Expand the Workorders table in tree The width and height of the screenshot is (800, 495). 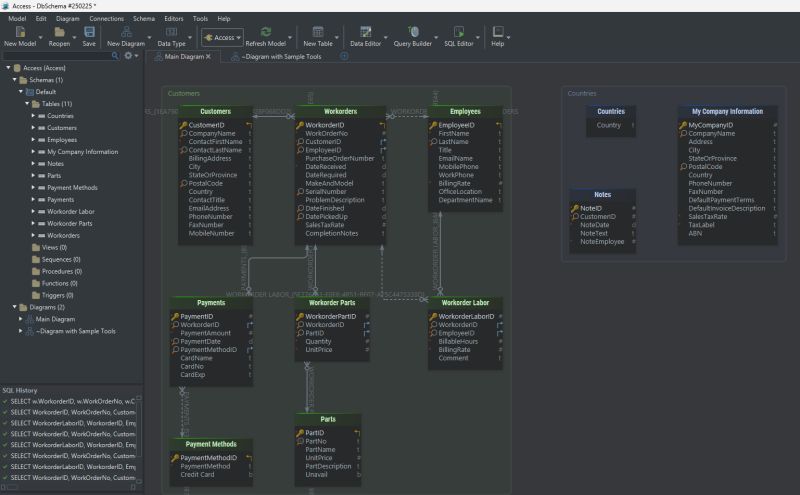click(x=33, y=235)
